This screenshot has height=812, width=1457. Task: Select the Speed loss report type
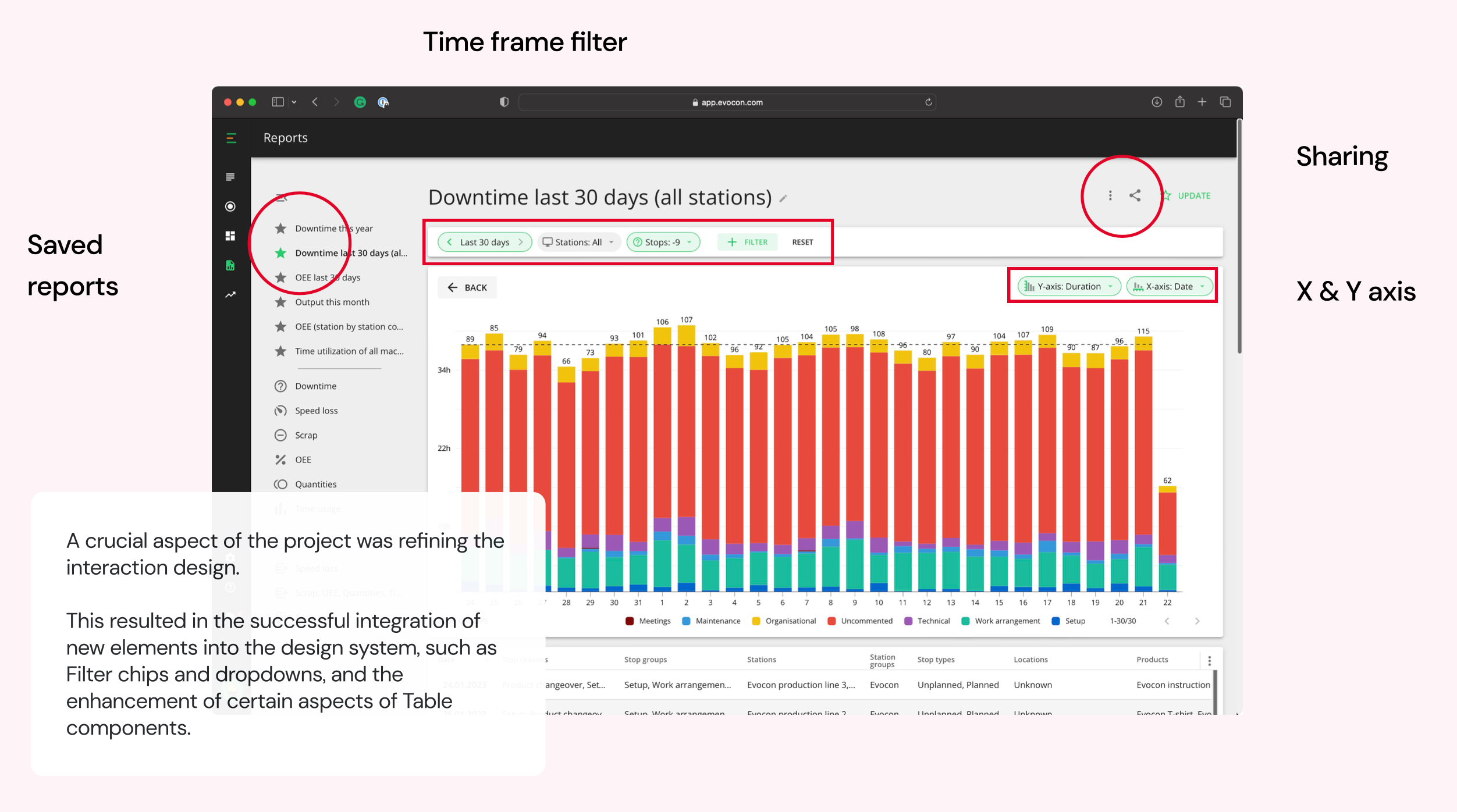pyautogui.click(x=316, y=411)
